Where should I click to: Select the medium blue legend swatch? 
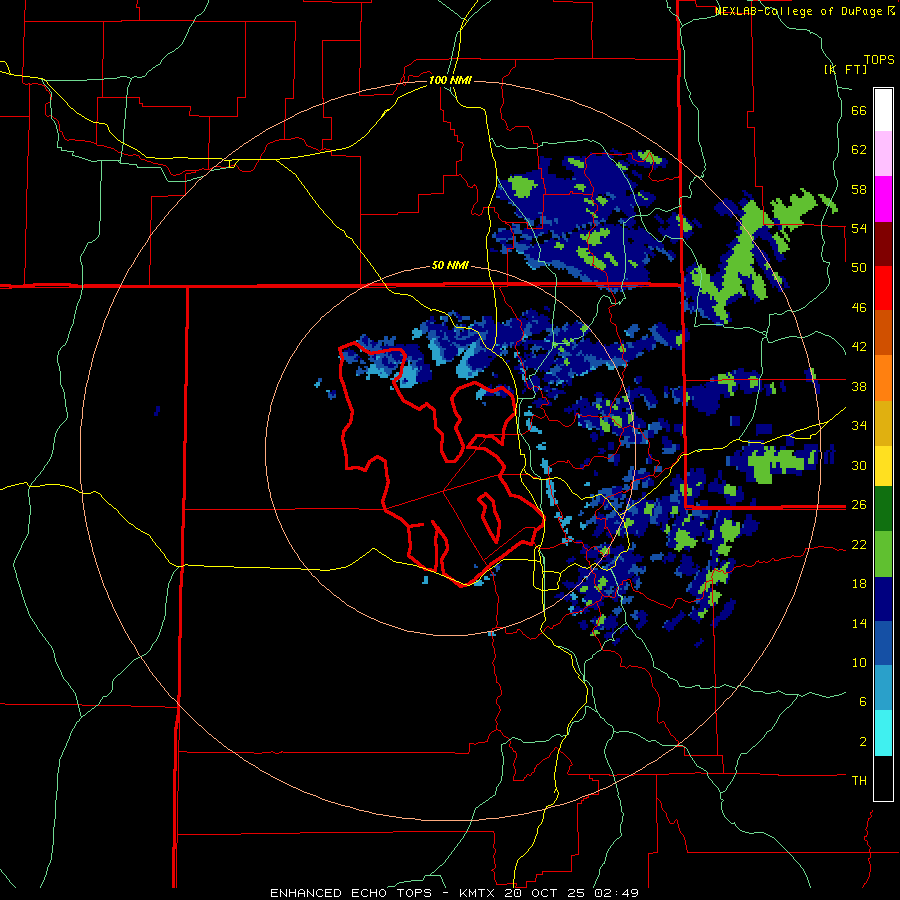(883, 643)
